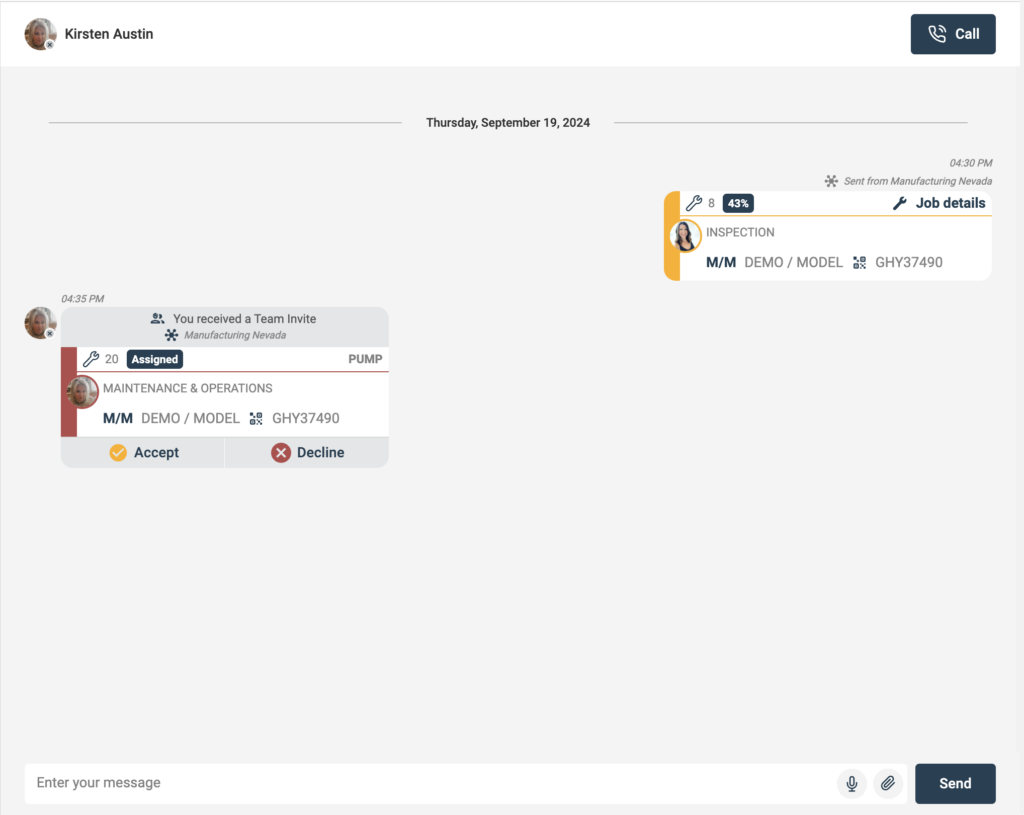
Task: Click the MAINTENANCE & OPERATIONS title
Action: point(187,389)
